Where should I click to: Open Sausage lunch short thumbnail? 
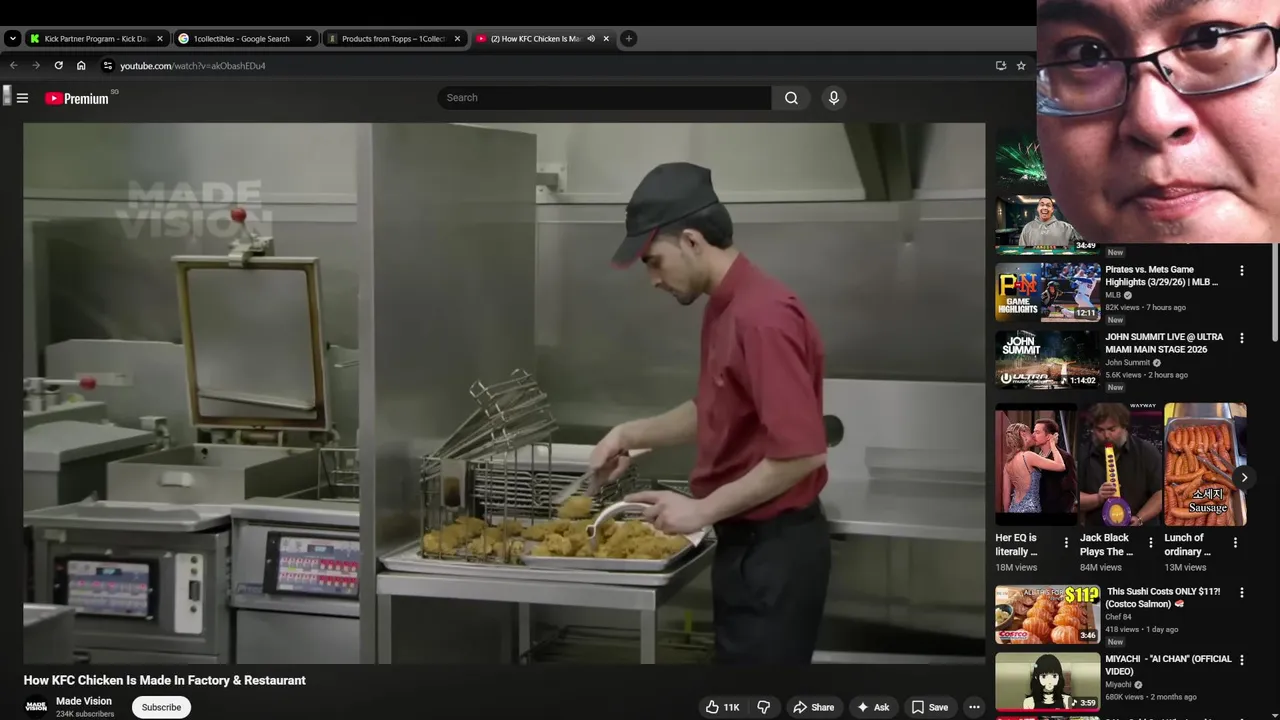pyautogui.click(x=1205, y=465)
